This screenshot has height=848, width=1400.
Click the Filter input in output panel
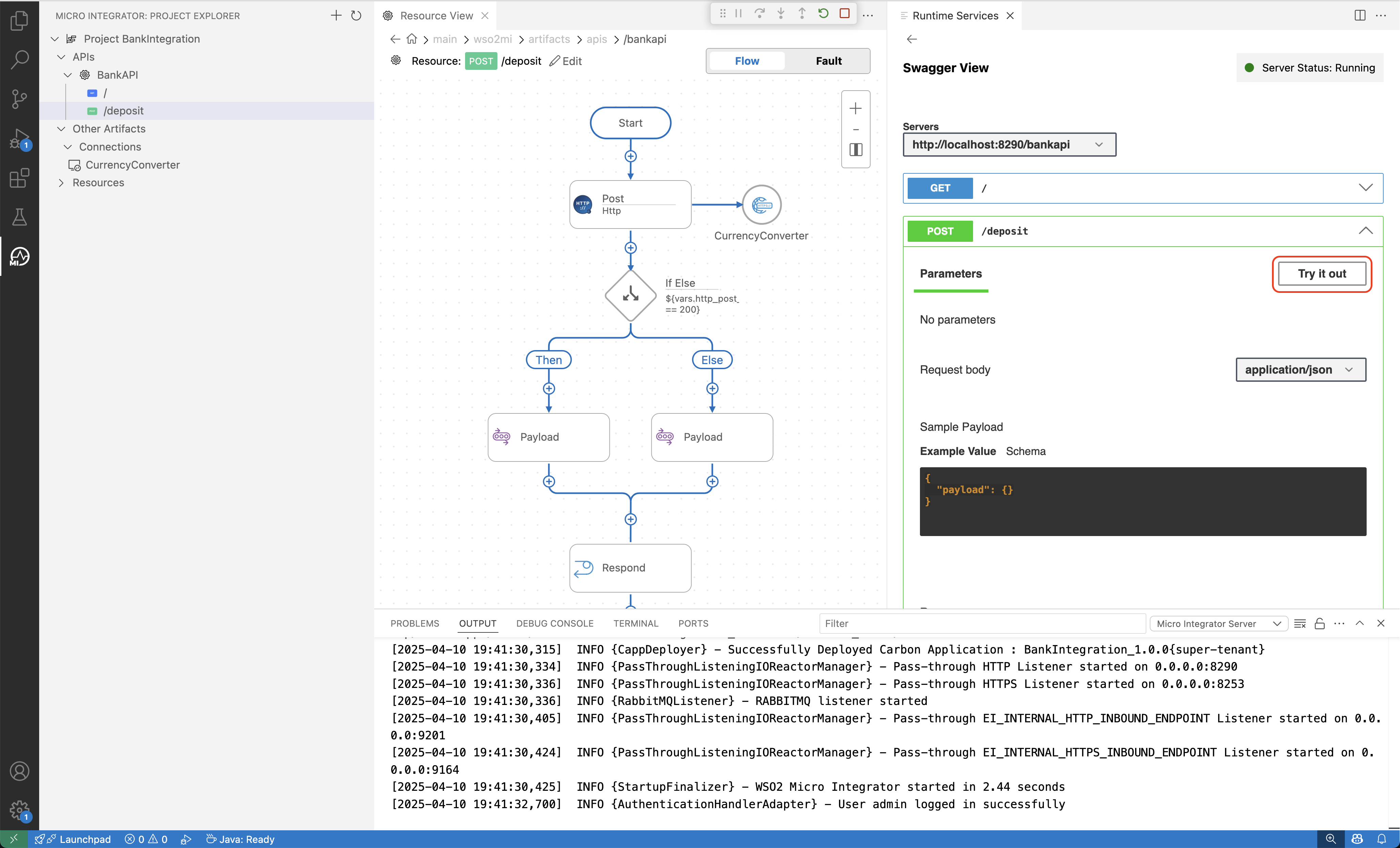[982, 624]
